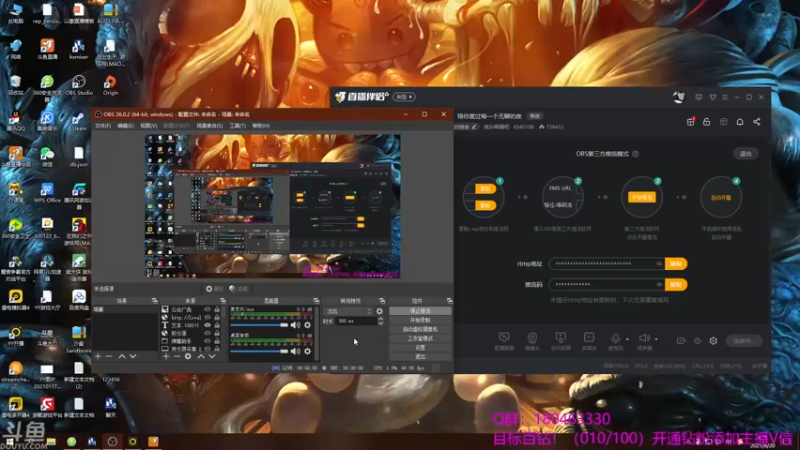
Task: Open the gift box icon with red badge
Action: click(x=690, y=122)
